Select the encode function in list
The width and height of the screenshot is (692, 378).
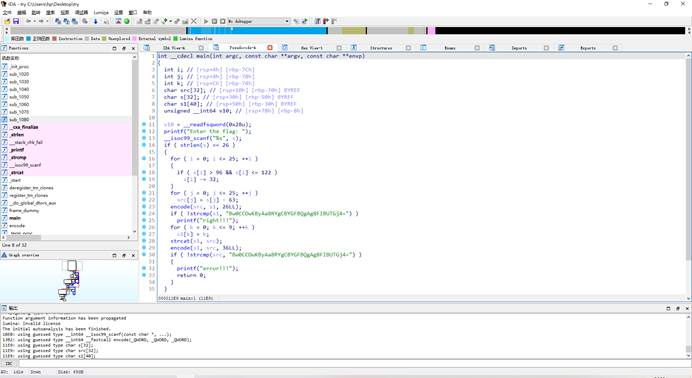[x=17, y=225]
